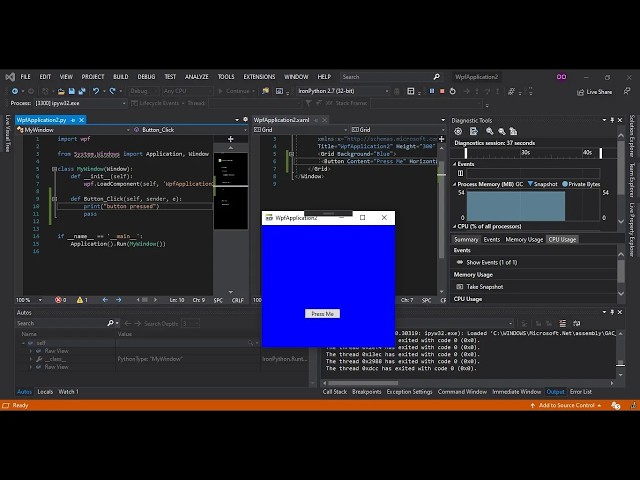
Task: Expand the __class__ row in Autos
Action: [x=31, y=359]
